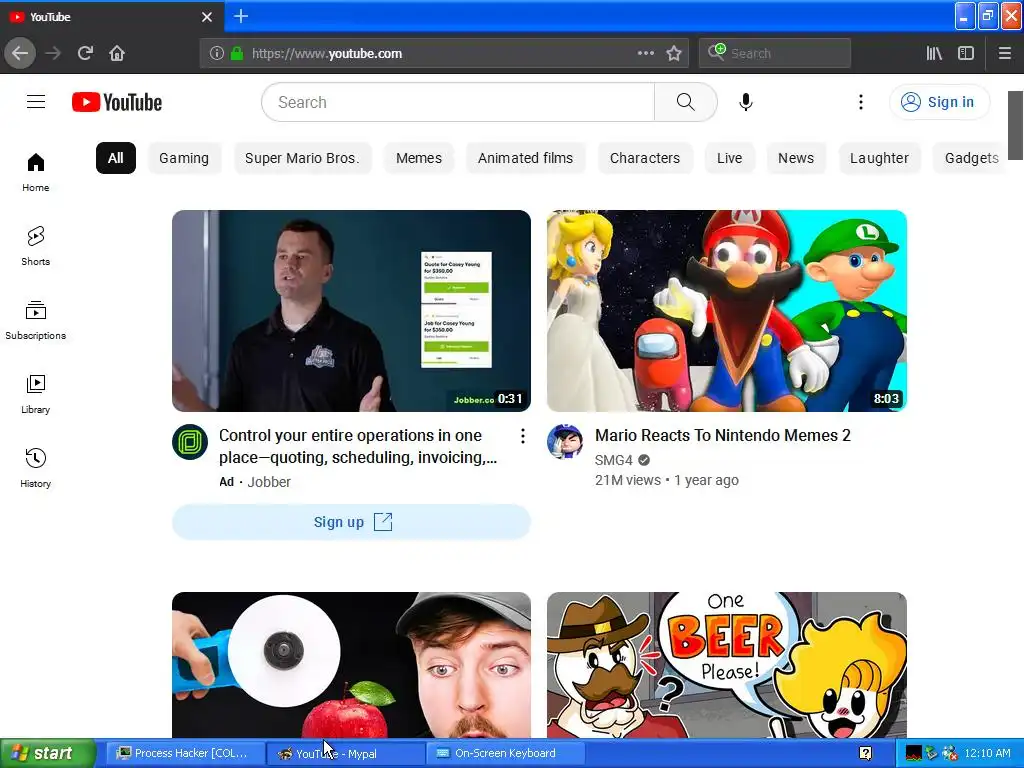Viewport: 1024px width, 768px height.
Task: Select the Characters filter chip
Action: pos(645,158)
